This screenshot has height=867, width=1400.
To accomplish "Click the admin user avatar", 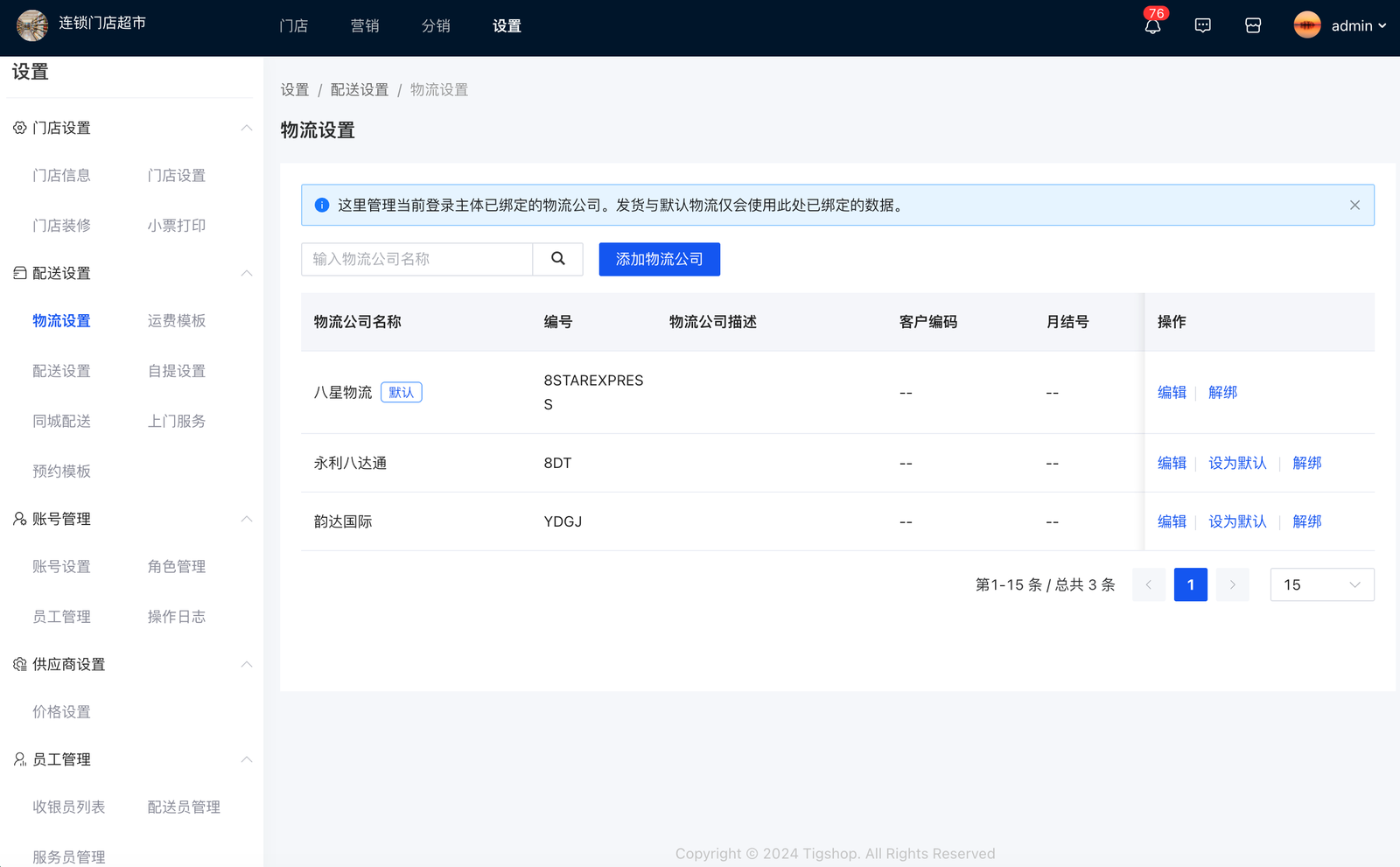I will point(1307,25).
